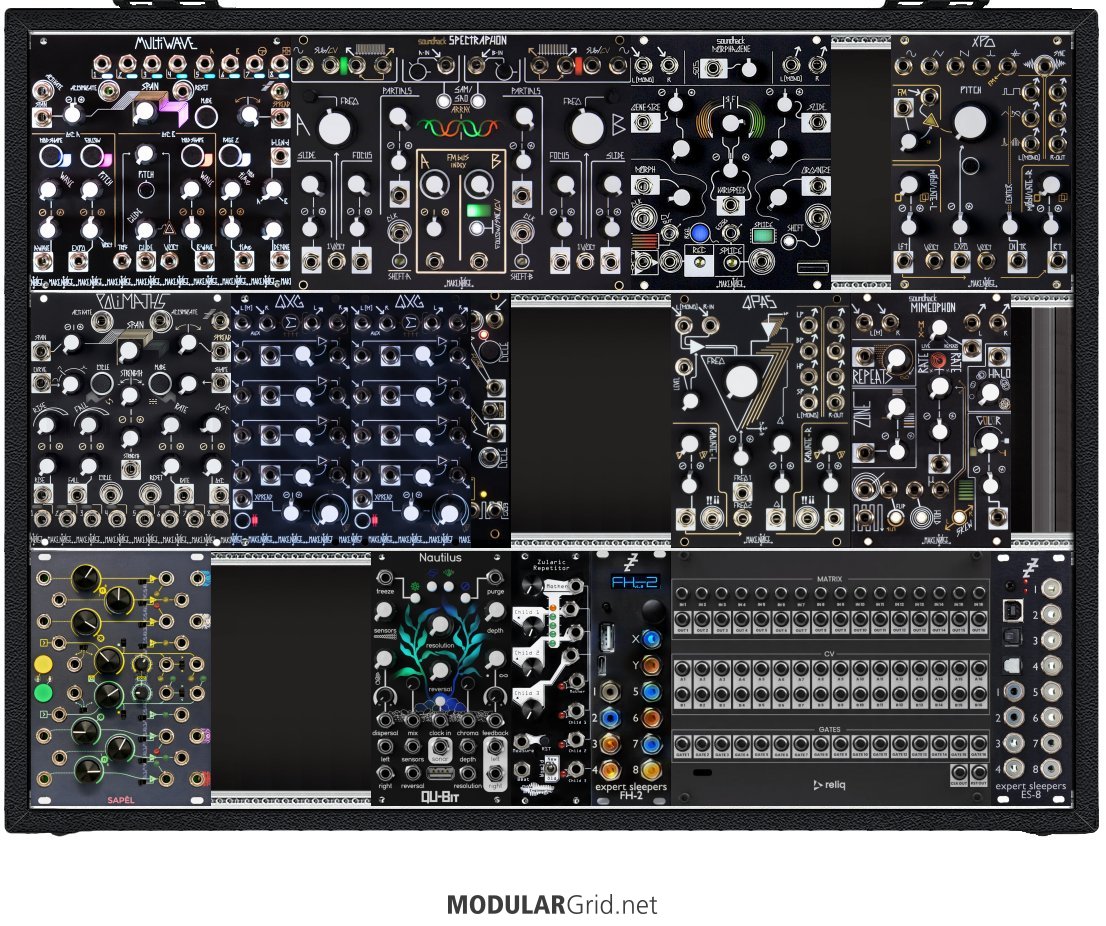Click the FH-2 X output jack

point(651,639)
